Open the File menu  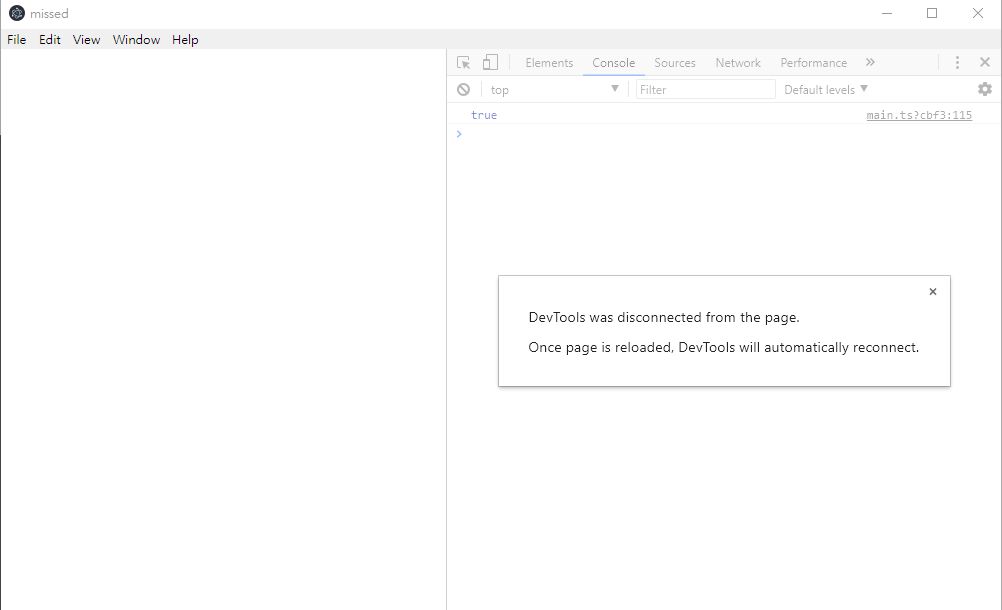point(17,40)
